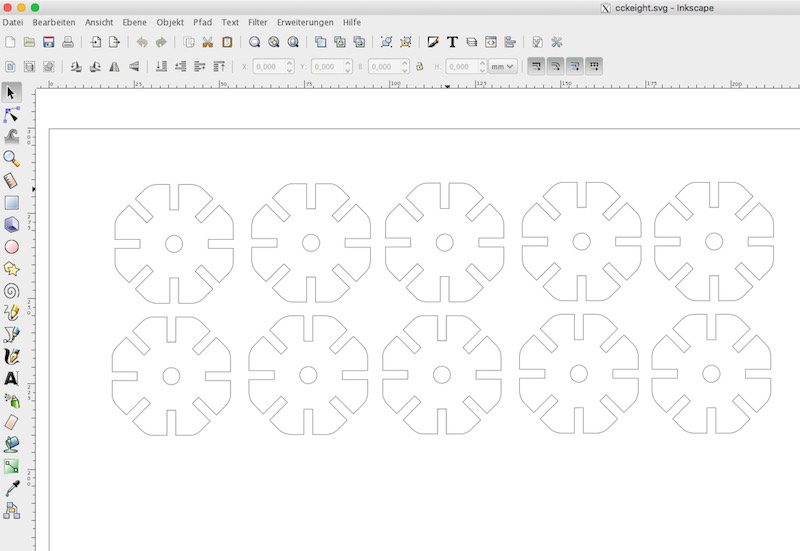Viewport: 800px width, 551px height.
Task: Select the Circle/Ellipse tool
Action: coord(11,247)
